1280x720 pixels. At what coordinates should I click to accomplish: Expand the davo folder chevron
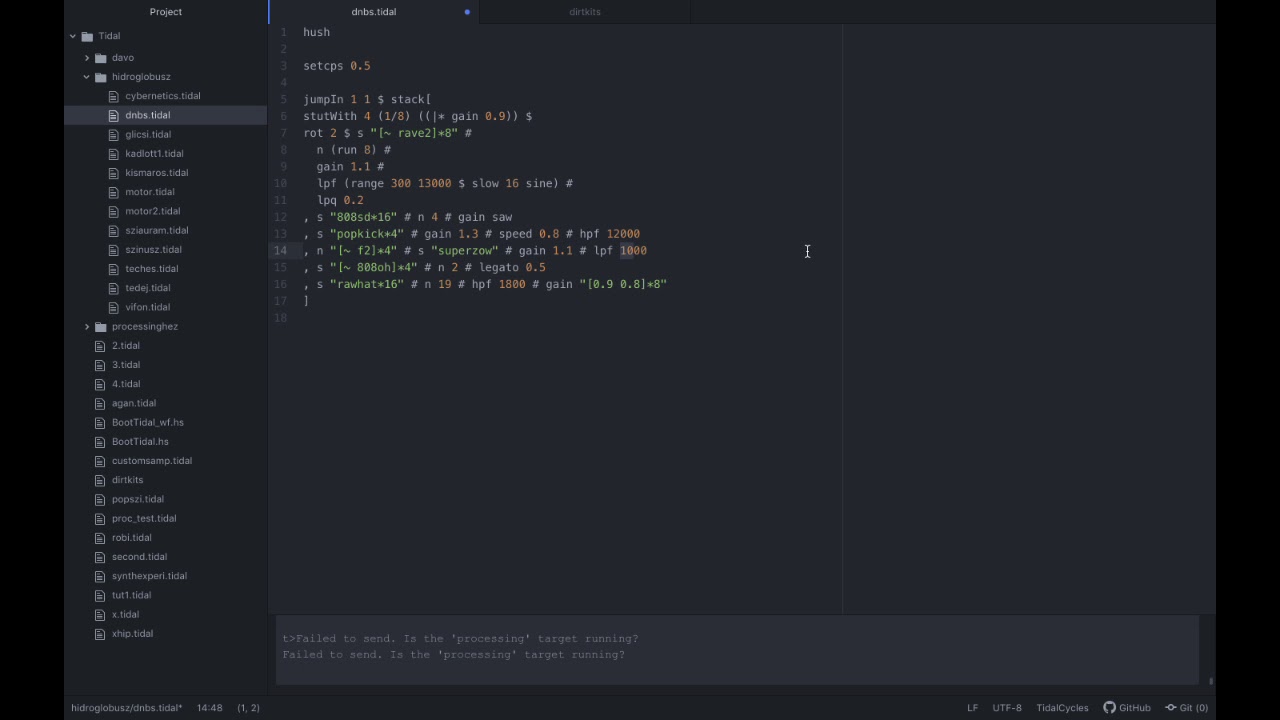click(87, 58)
